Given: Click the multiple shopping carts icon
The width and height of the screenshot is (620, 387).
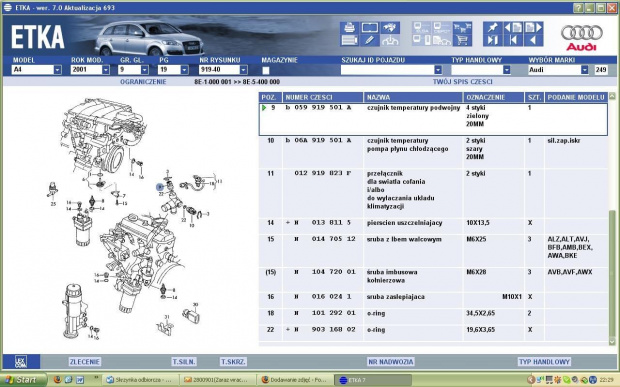Looking at the screenshot, I should tap(462, 28).
